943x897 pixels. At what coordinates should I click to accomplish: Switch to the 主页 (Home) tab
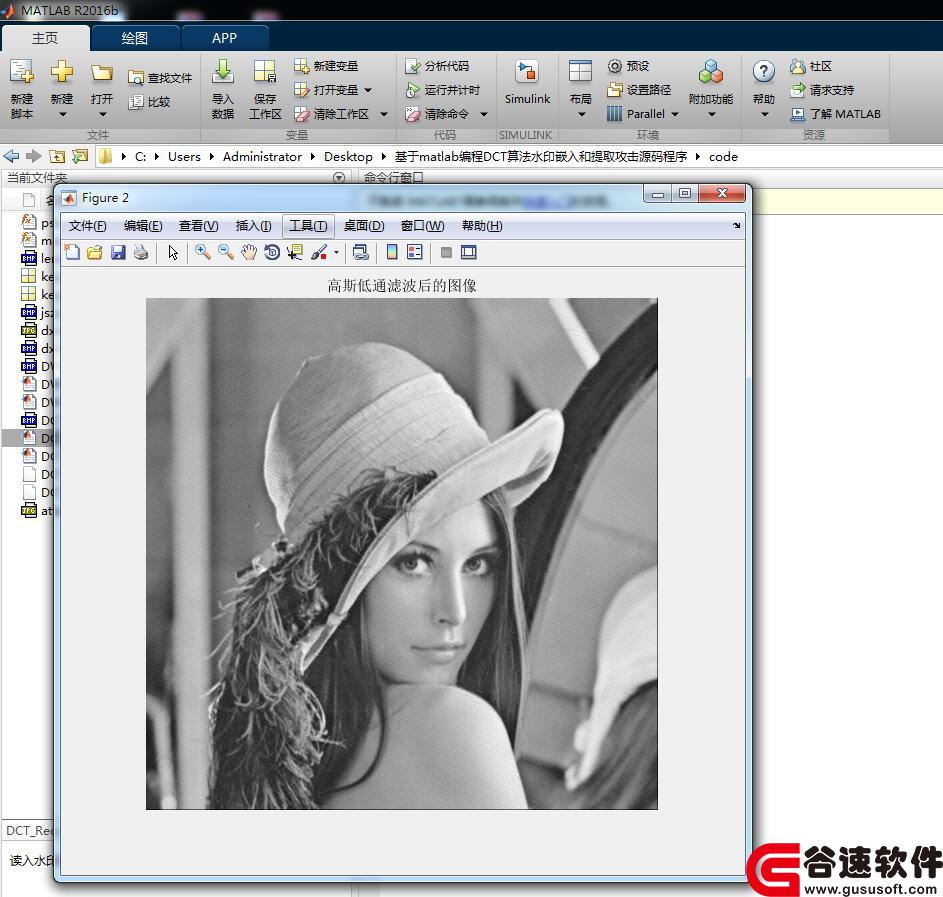tap(45, 38)
